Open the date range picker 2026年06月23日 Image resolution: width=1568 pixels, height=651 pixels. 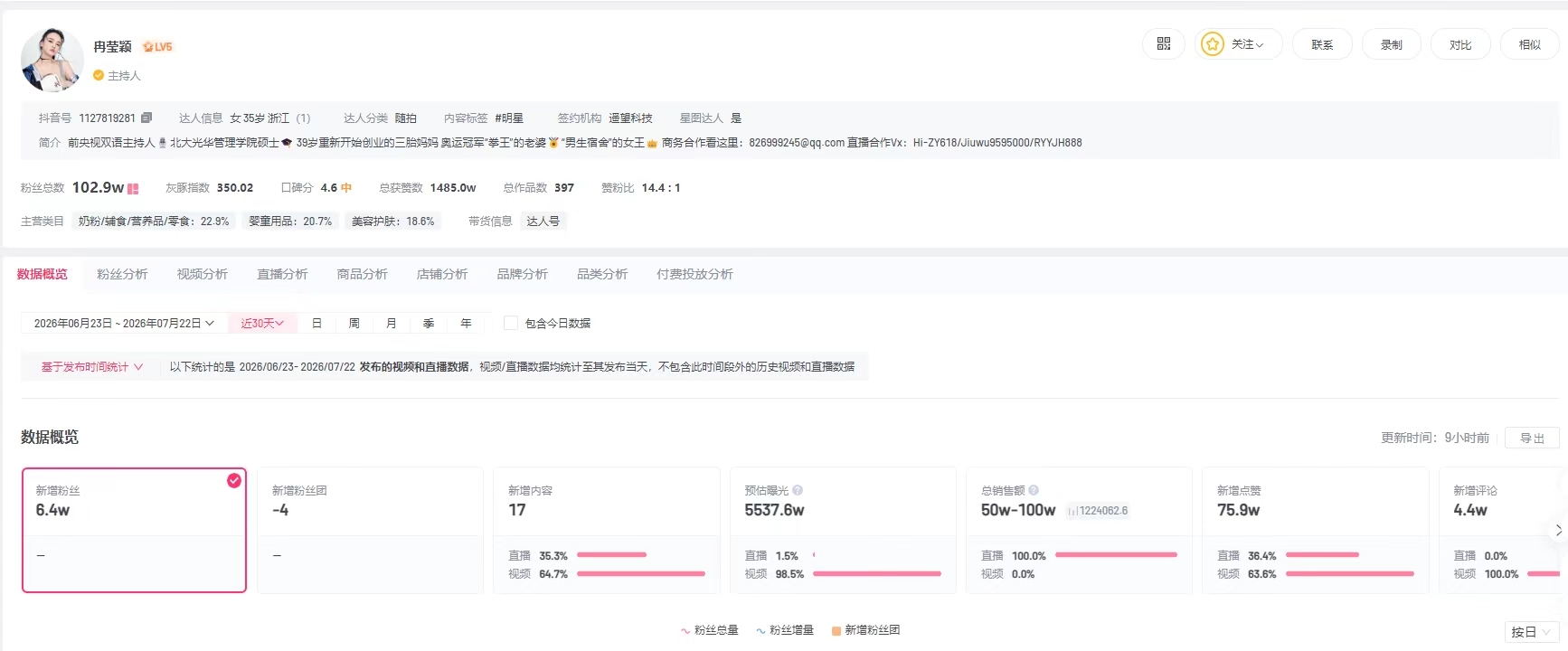tap(124, 323)
